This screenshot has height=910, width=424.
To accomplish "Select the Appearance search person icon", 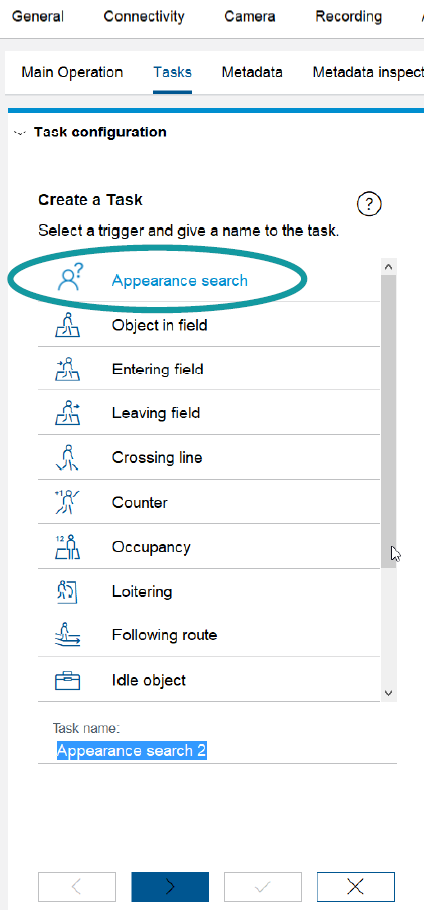I will pyautogui.click(x=70, y=277).
